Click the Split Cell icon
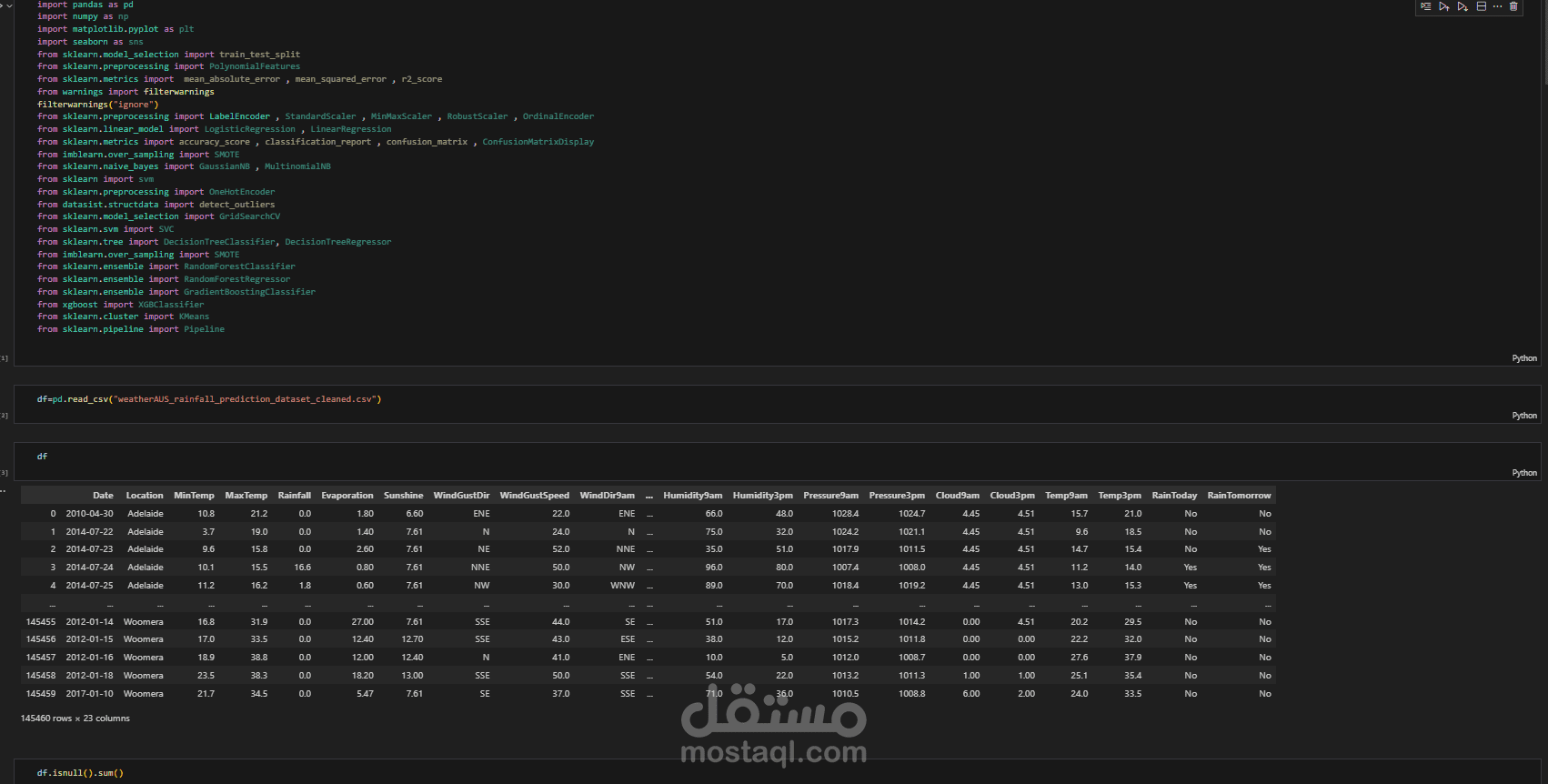This screenshot has width=1548, height=784. (x=1482, y=6)
